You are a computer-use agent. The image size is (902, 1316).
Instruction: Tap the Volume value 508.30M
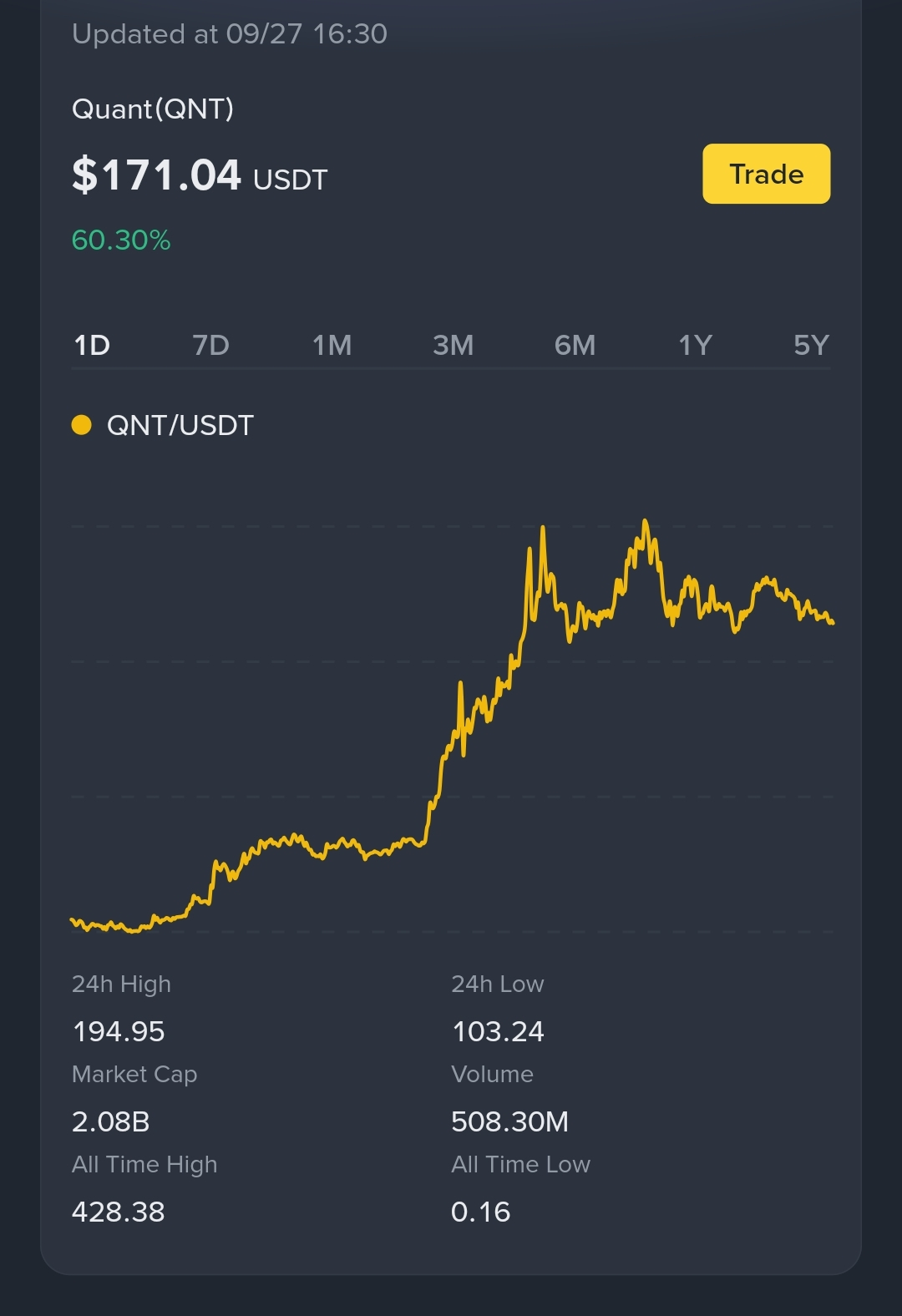(x=509, y=1121)
